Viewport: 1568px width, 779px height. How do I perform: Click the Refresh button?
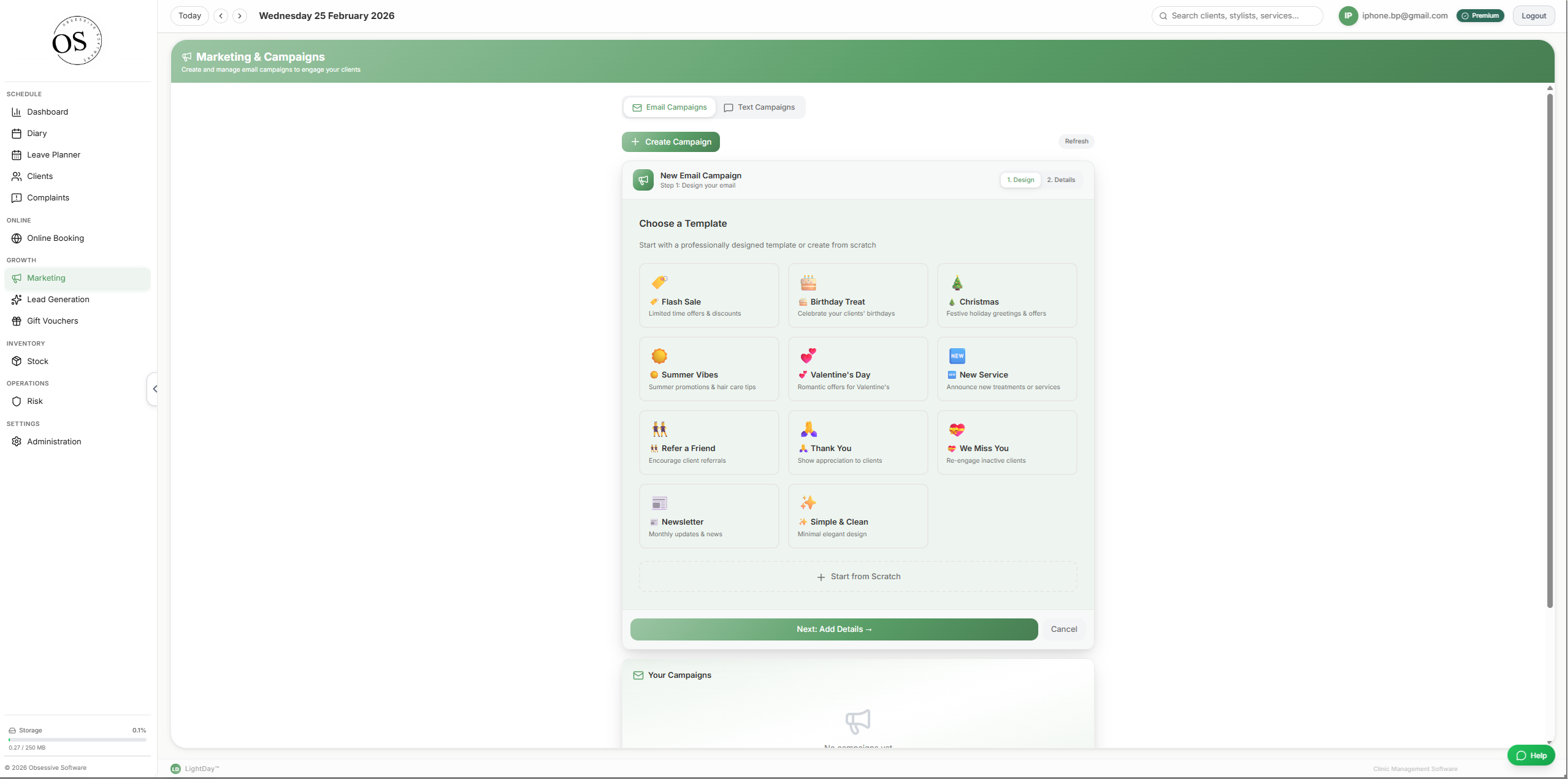[x=1076, y=141]
